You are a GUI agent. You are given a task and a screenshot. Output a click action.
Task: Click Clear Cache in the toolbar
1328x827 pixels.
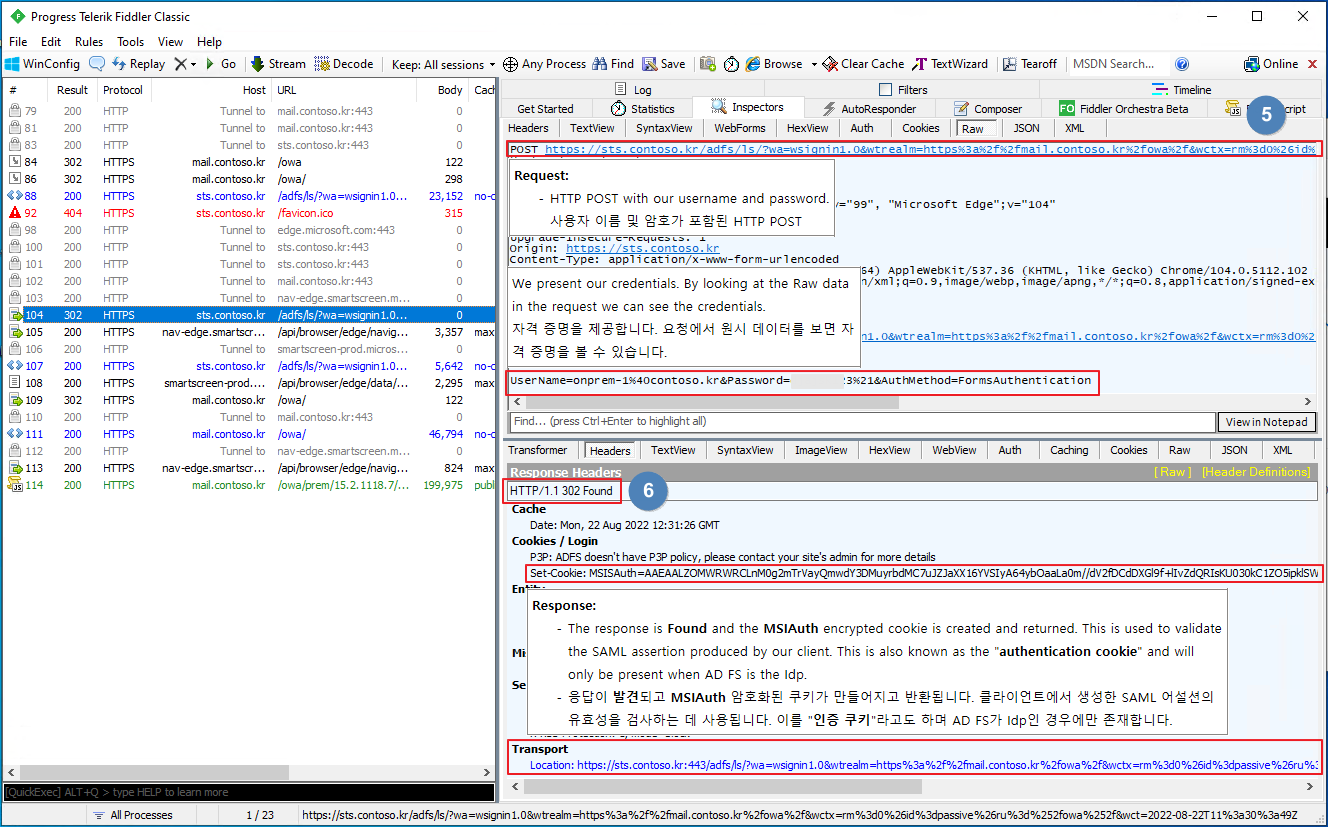(x=863, y=64)
